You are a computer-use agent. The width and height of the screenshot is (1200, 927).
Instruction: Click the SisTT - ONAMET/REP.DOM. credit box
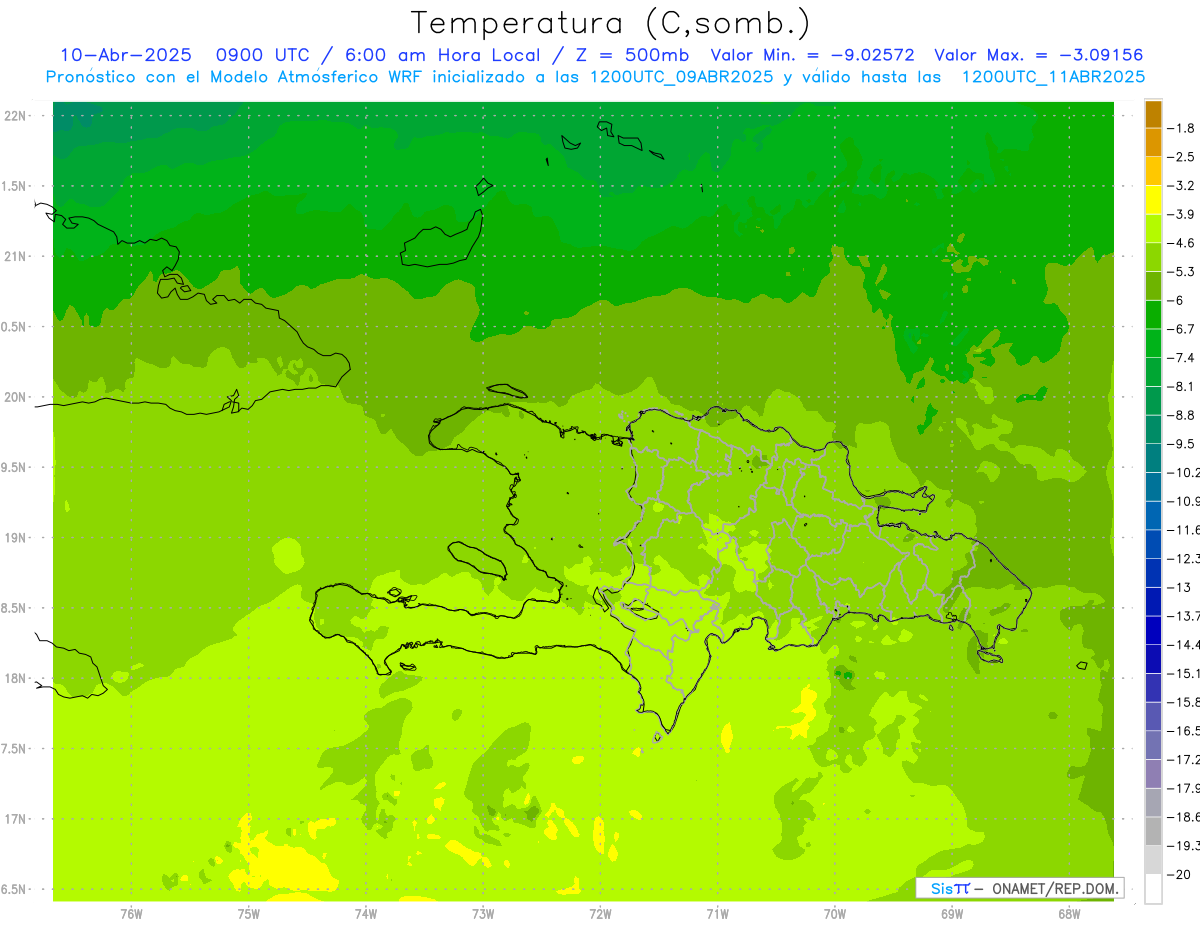coord(1019,888)
